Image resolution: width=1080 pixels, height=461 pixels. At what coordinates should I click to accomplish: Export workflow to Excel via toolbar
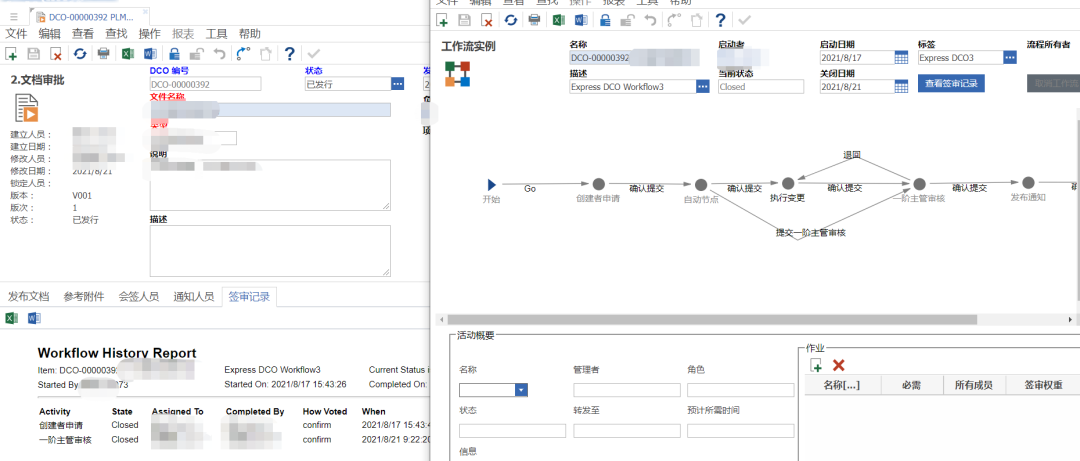(557, 20)
